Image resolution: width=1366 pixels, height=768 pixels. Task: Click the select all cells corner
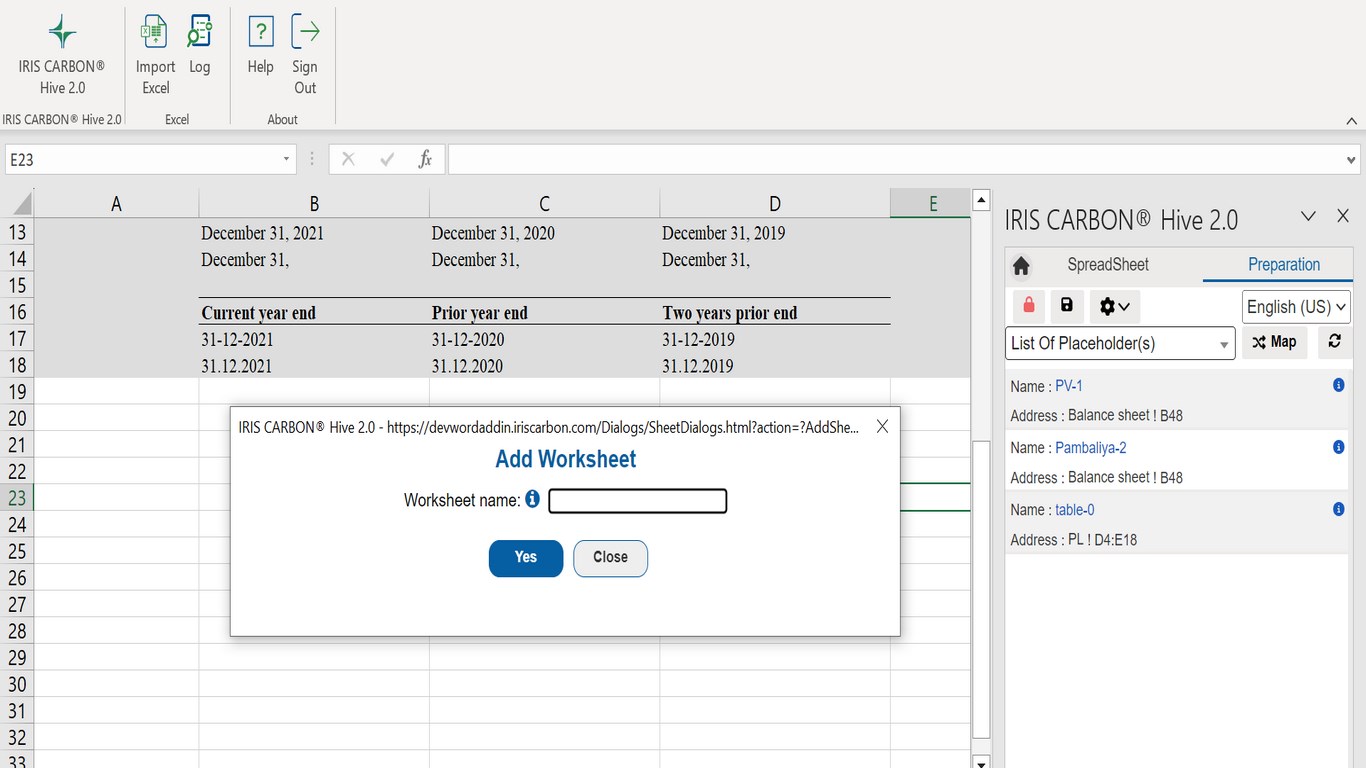coord(19,204)
